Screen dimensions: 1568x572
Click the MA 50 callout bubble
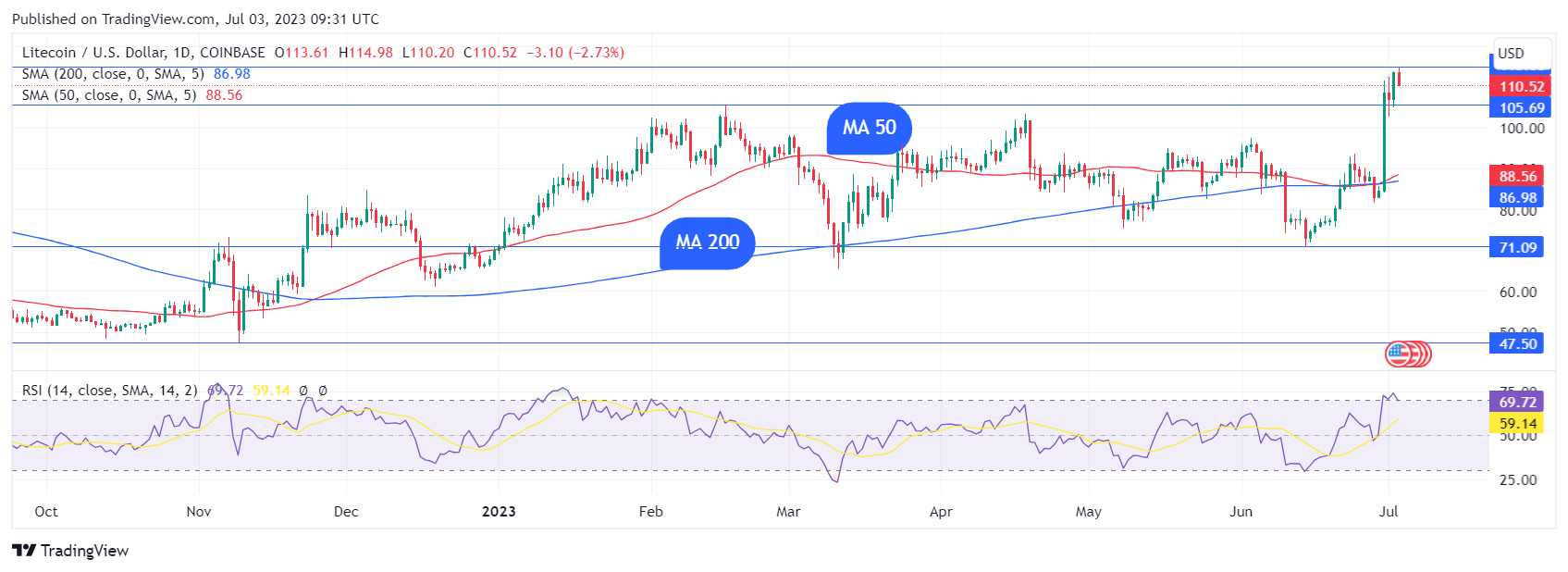click(x=869, y=128)
